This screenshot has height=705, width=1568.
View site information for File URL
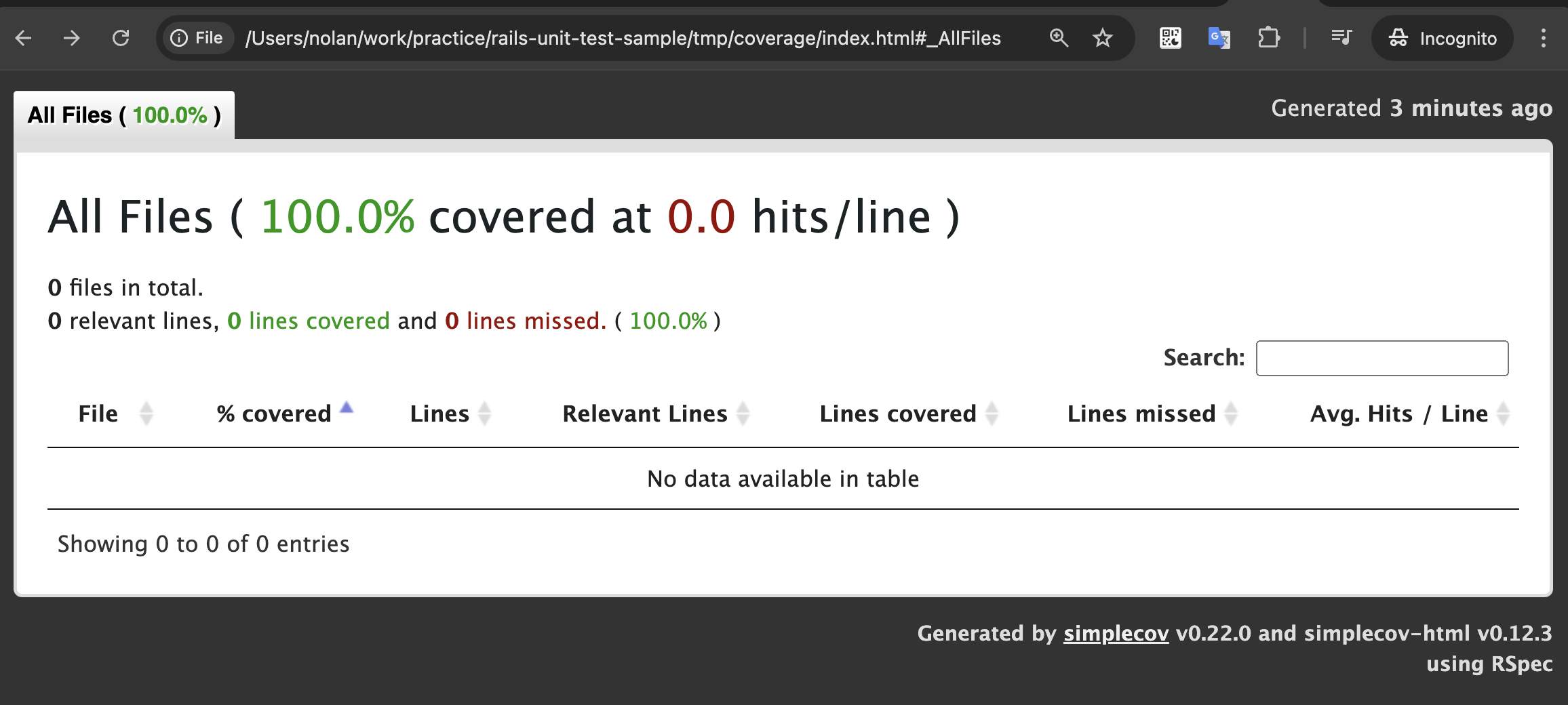196,38
